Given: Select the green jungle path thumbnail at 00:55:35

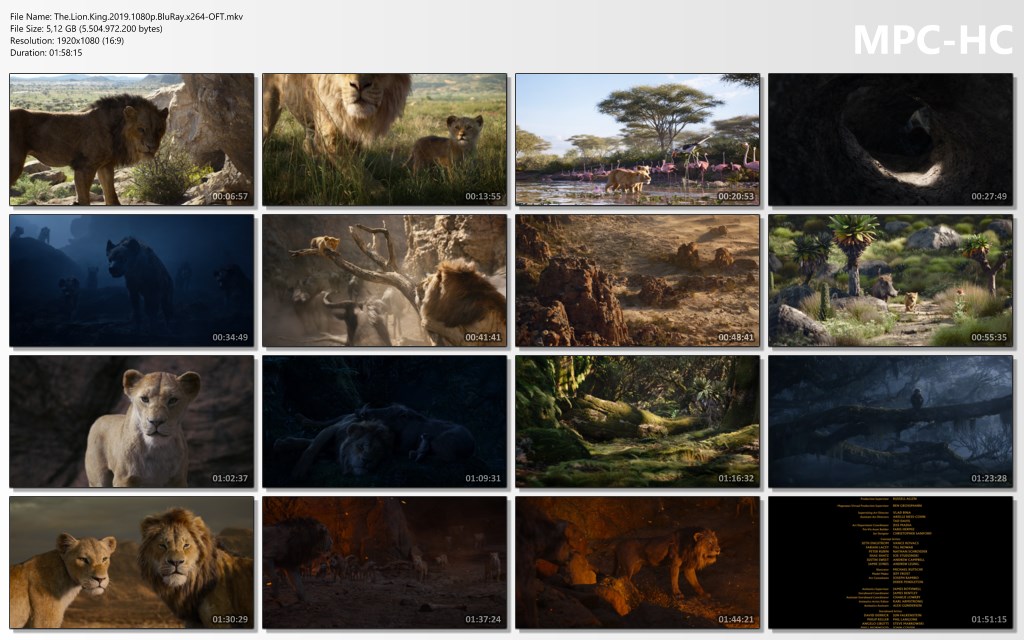Looking at the screenshot, I should click(x=891, y=280).
